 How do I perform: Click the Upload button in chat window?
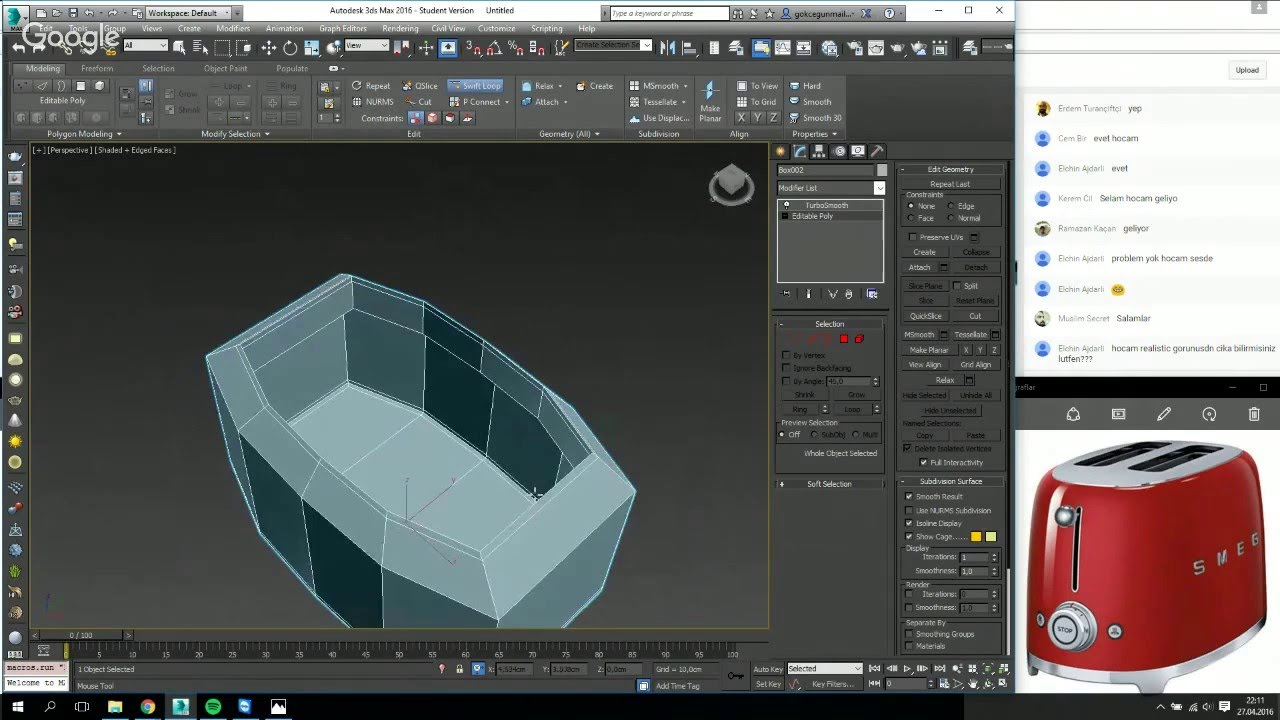(x=1247, y=70)
